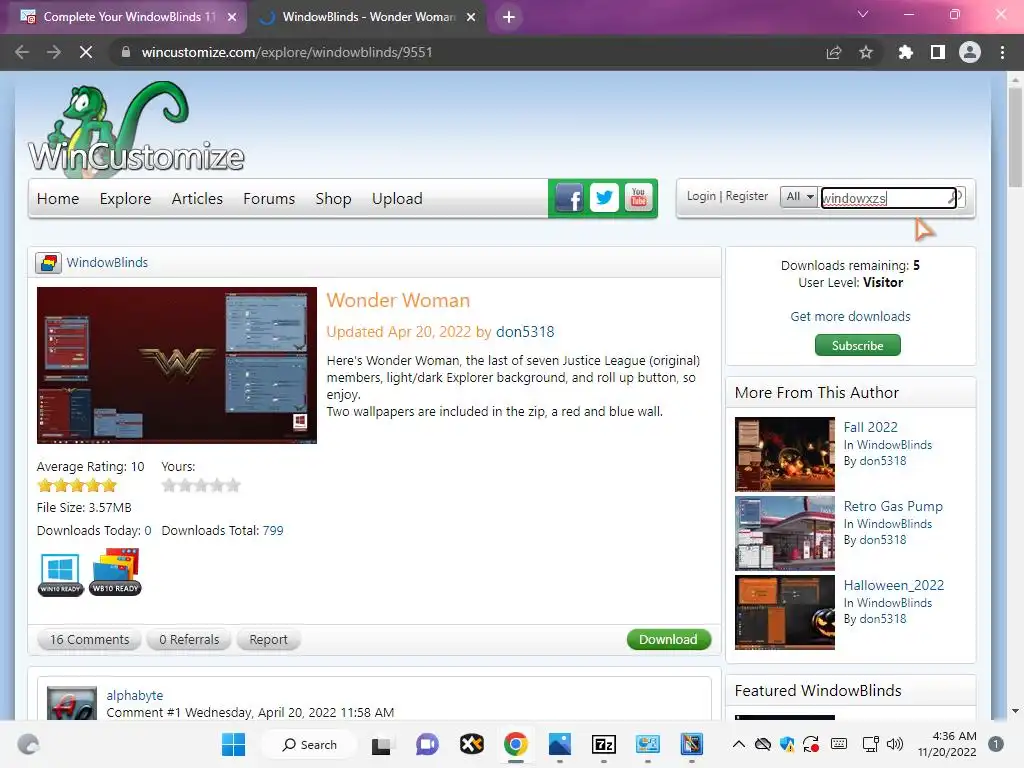Rate with the first star under Yours

169,485
